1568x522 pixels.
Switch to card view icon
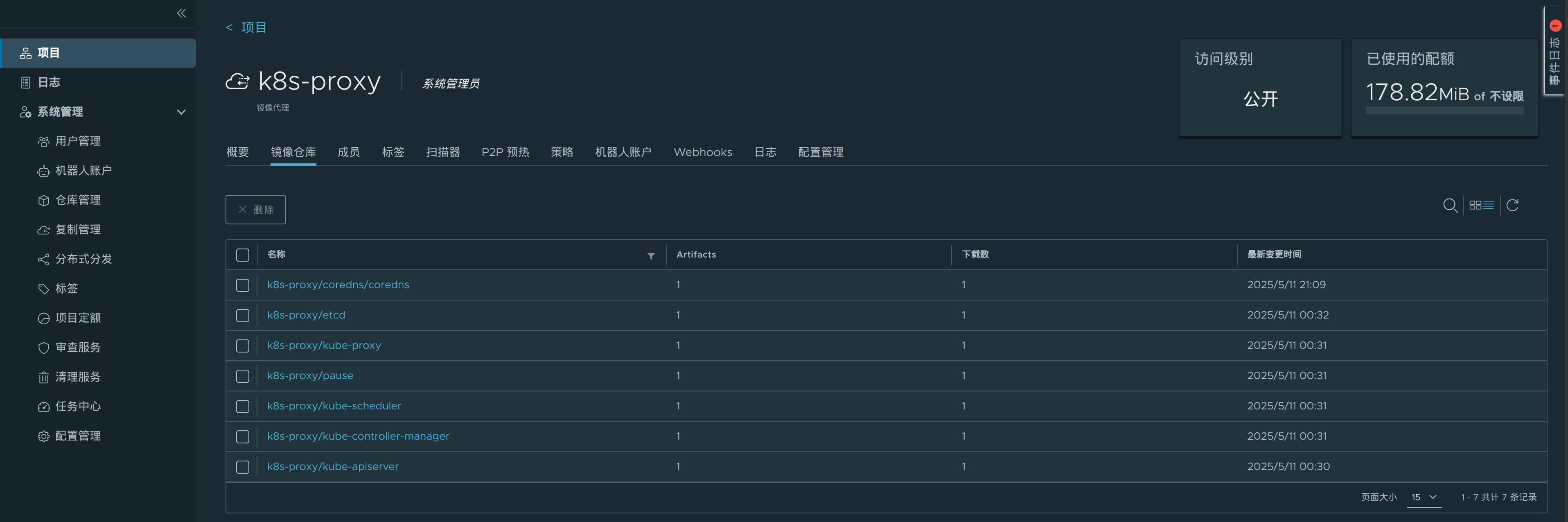(x=1475, y=205)
